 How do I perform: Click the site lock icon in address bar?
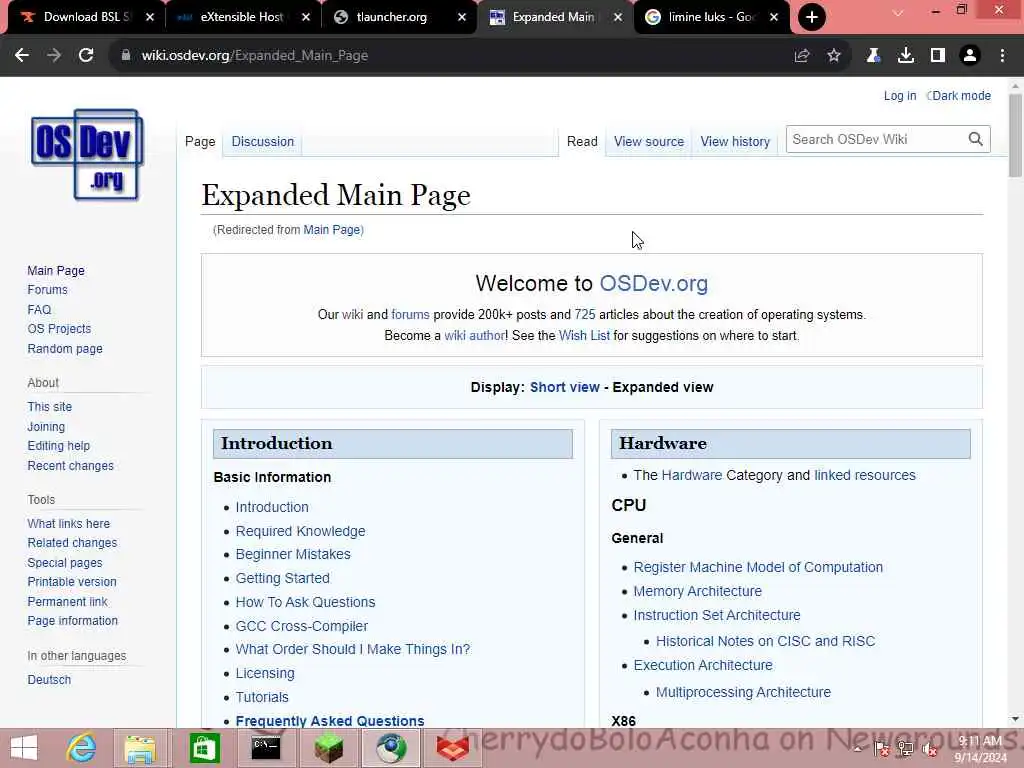point(125,56)
